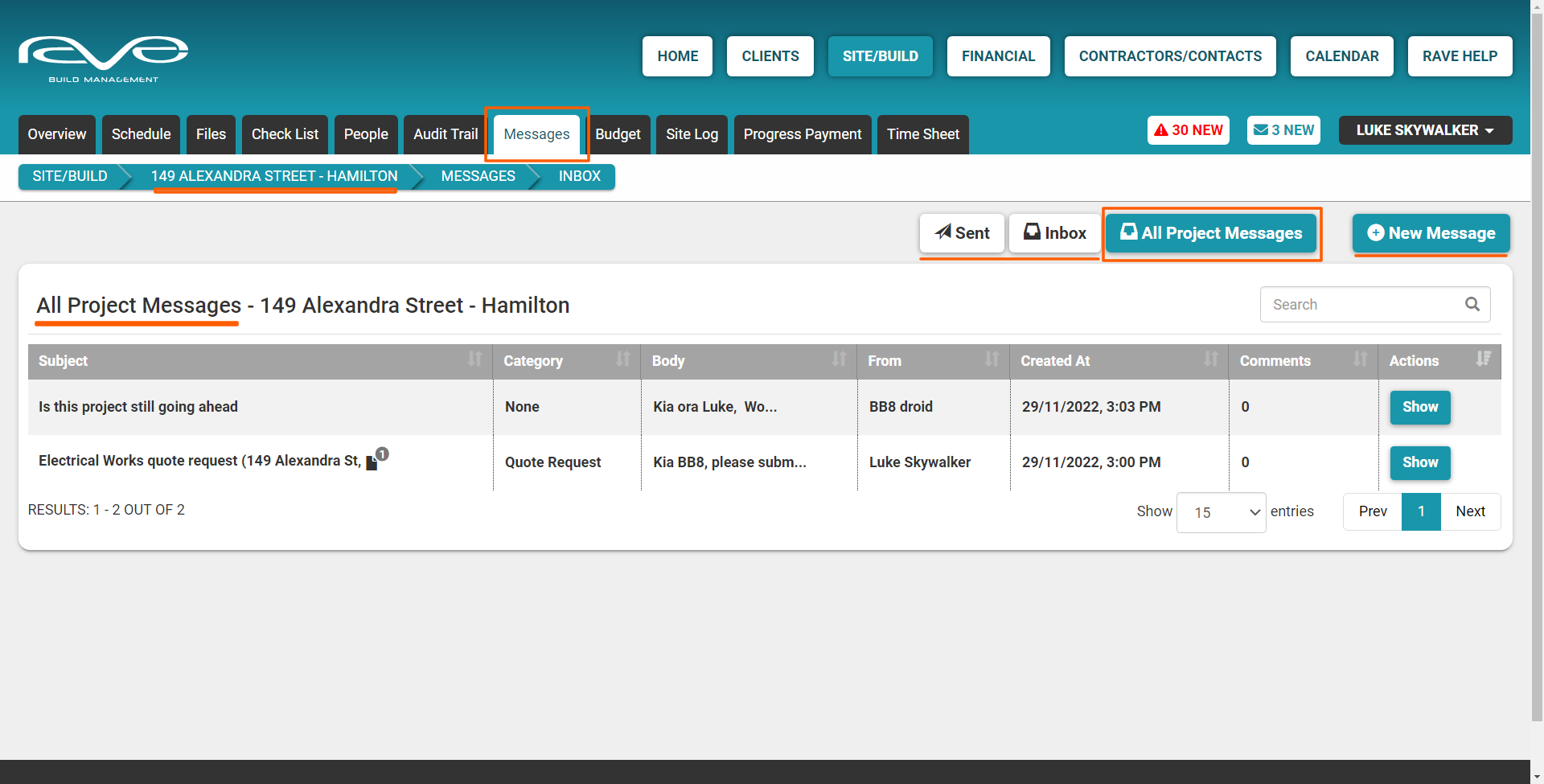The image size is (1544, 784).
Task: Sort by Subject column arrows
Action: coord(475,359)
